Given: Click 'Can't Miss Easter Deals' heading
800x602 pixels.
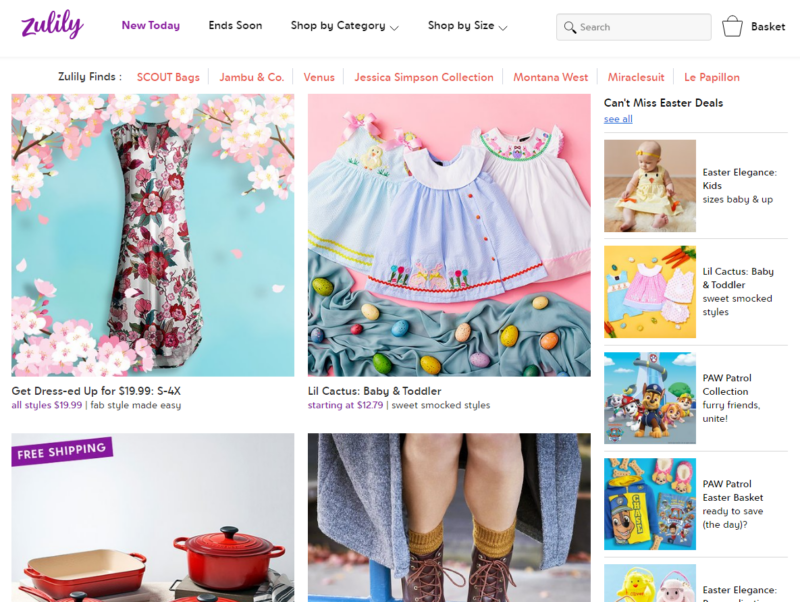Looking at the screenshot, I should tap(663, 103).
